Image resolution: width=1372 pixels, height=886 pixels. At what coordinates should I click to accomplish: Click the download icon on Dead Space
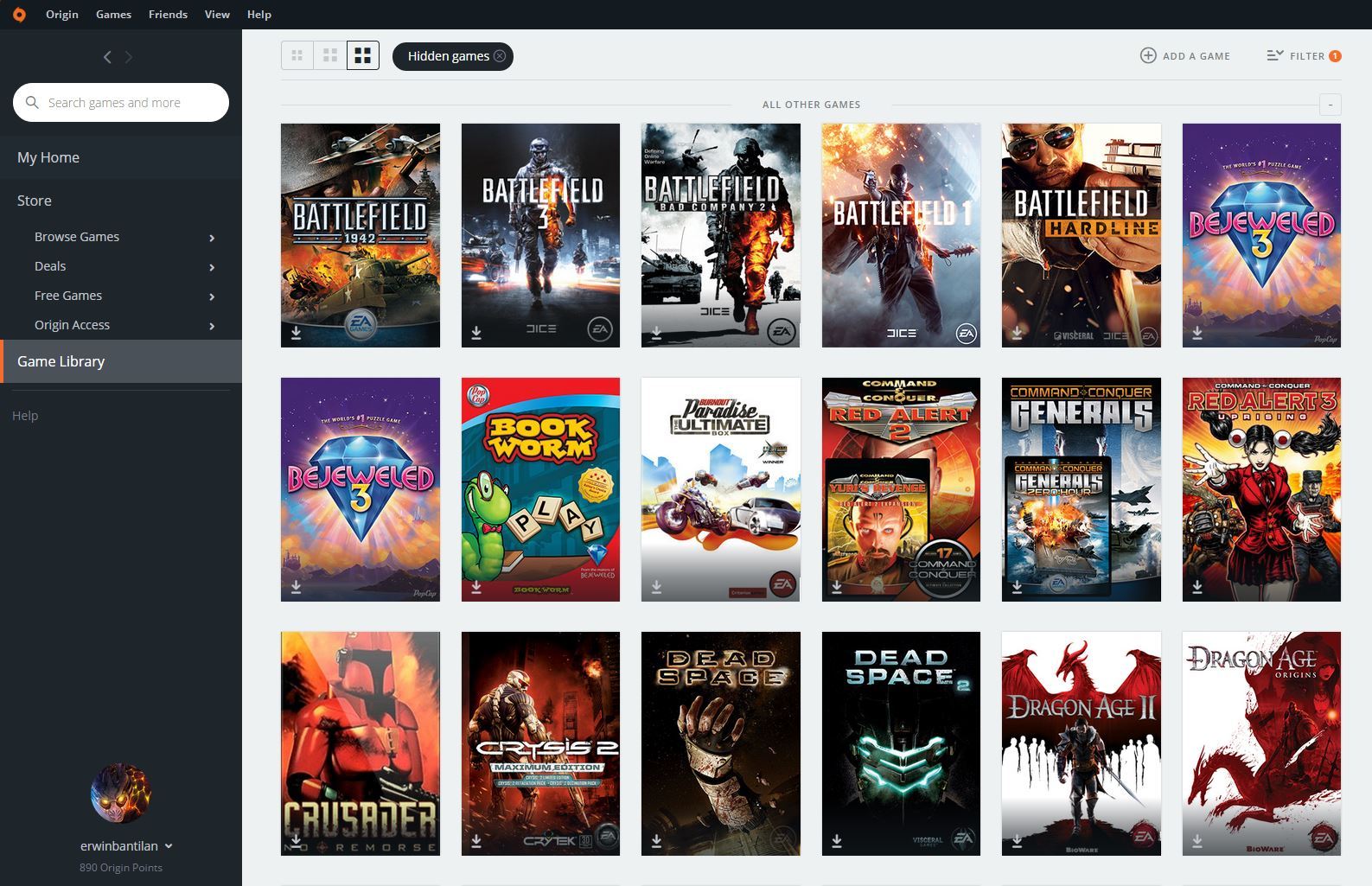(x=657, y=841)
